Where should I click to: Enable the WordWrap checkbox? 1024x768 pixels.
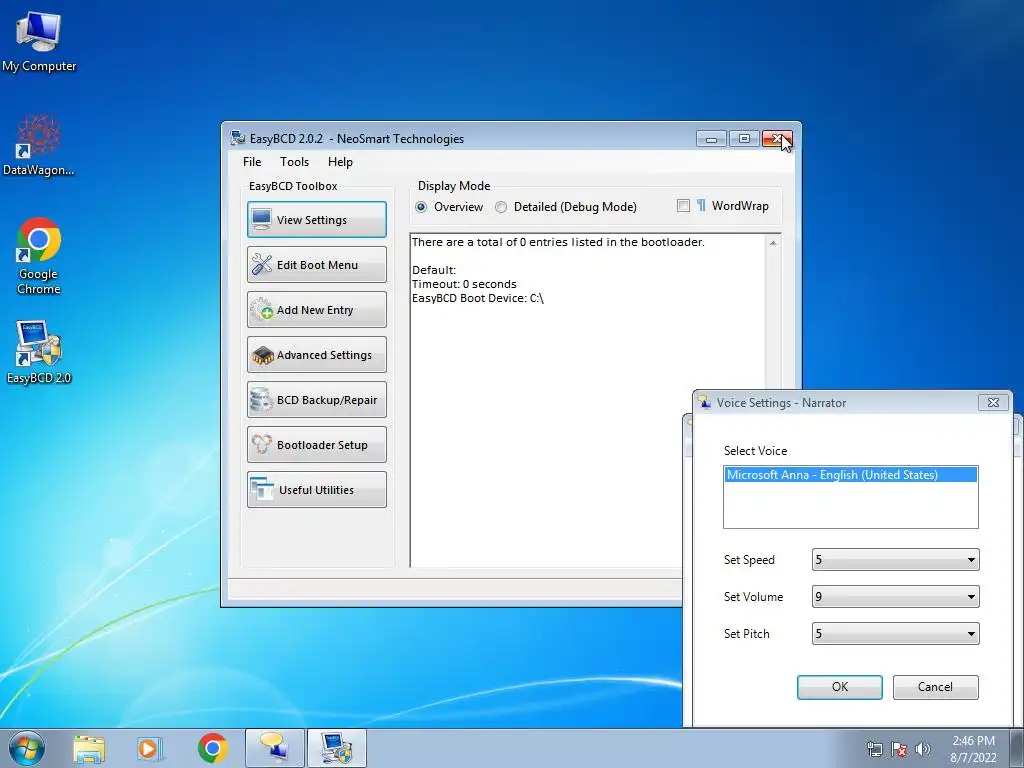point(683,206)
